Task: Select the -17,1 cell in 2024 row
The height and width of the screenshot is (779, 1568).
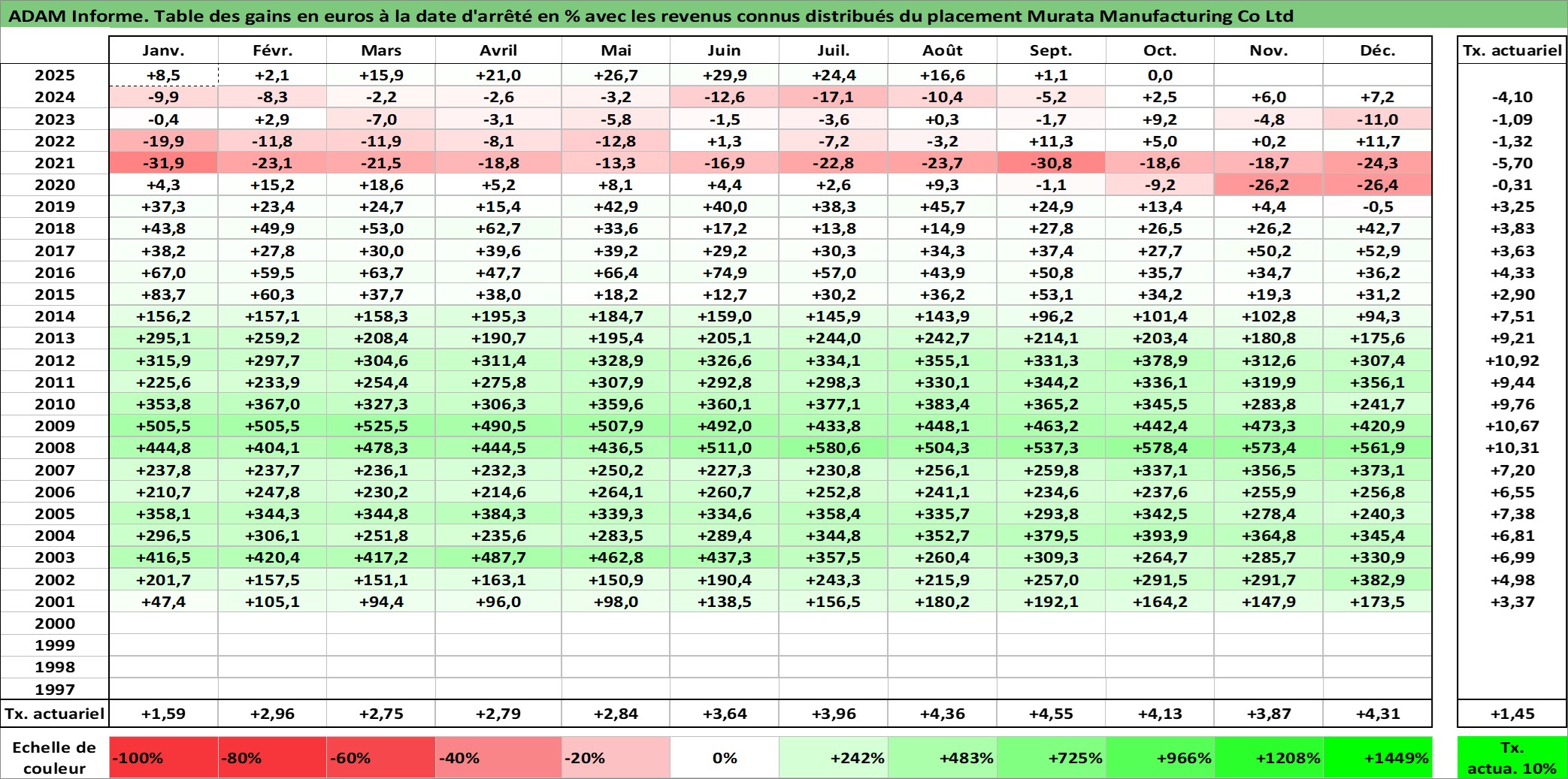Action: 834,97
